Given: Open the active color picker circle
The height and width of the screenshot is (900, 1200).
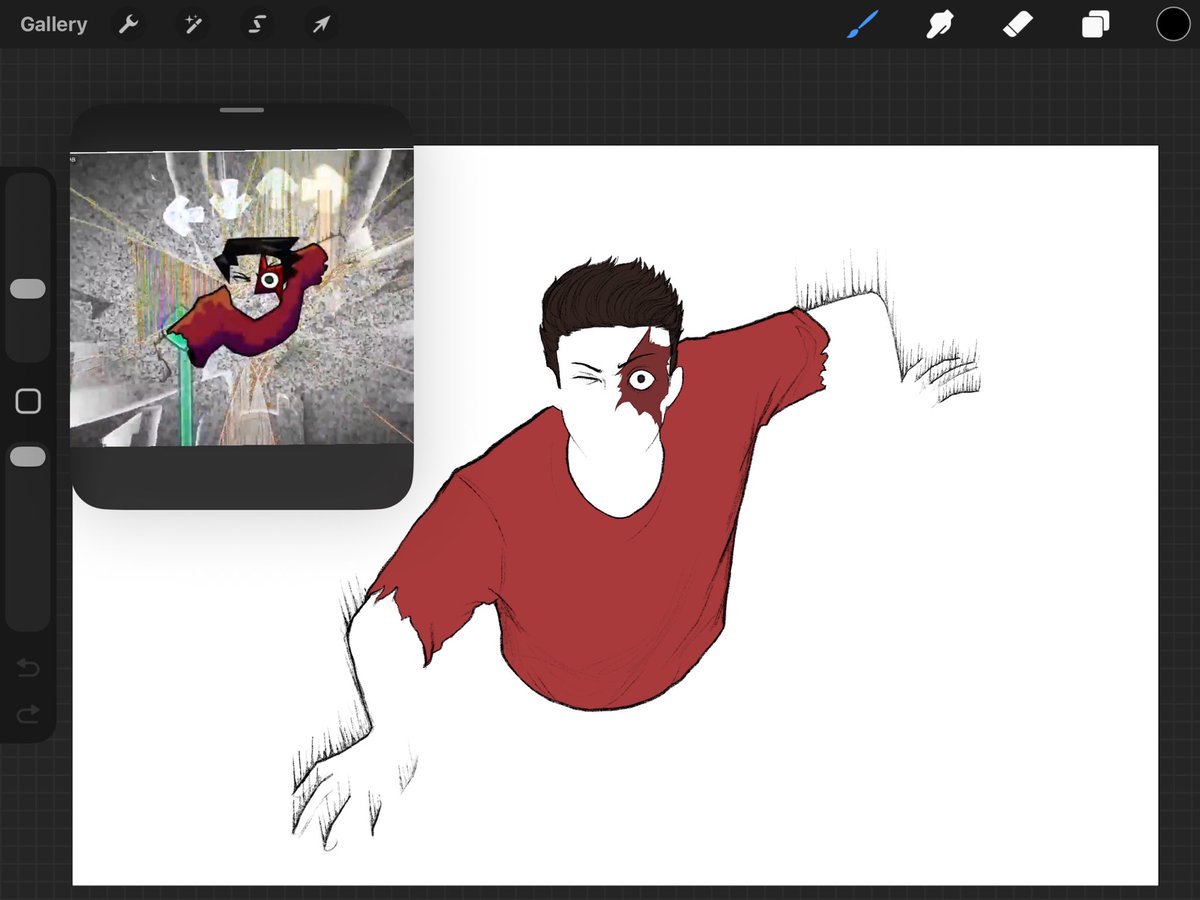Looking at the screenshot, I should [x=1173, y=24].
